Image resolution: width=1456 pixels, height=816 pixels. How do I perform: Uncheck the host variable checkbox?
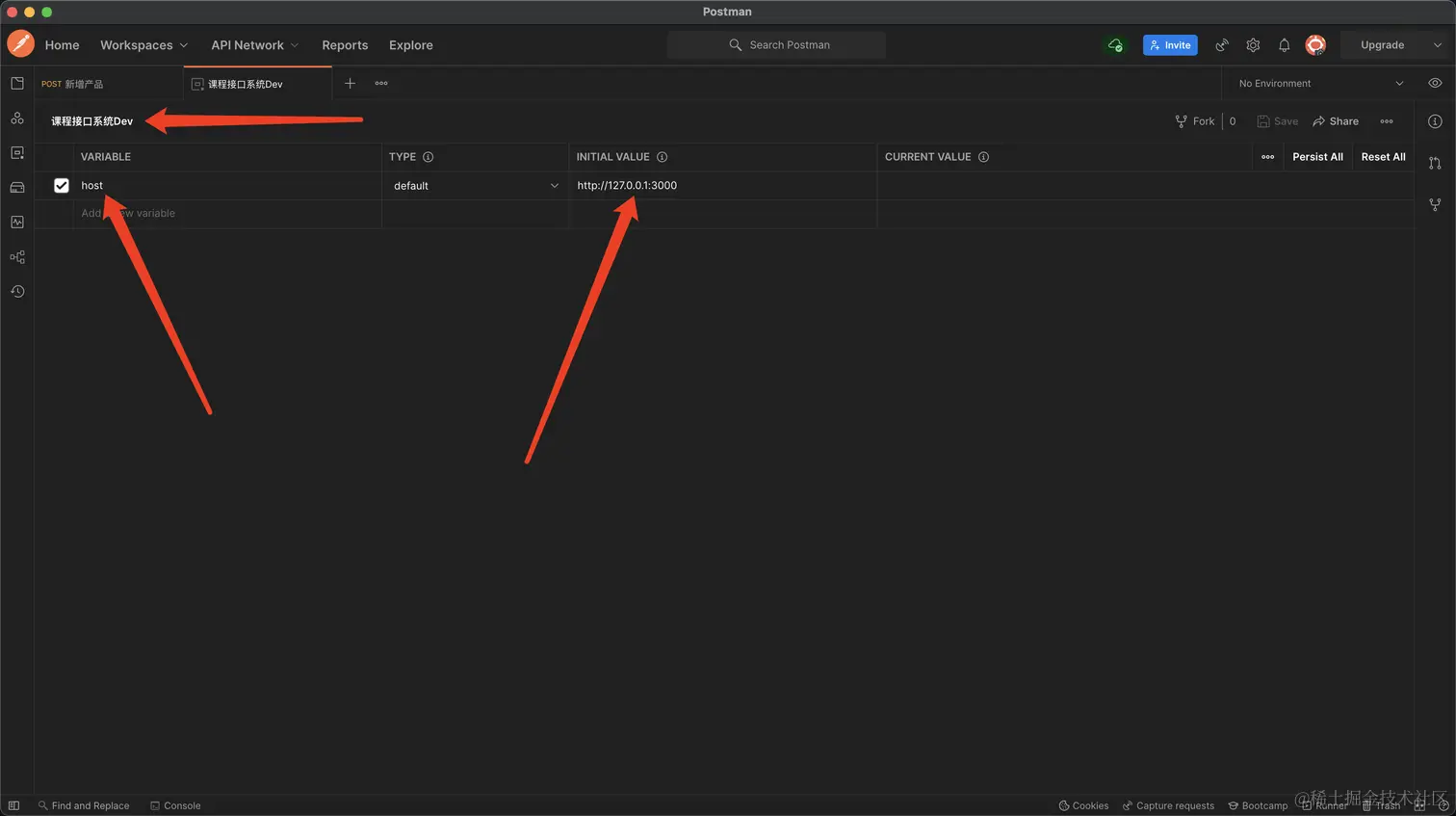[x=62, y=186]
